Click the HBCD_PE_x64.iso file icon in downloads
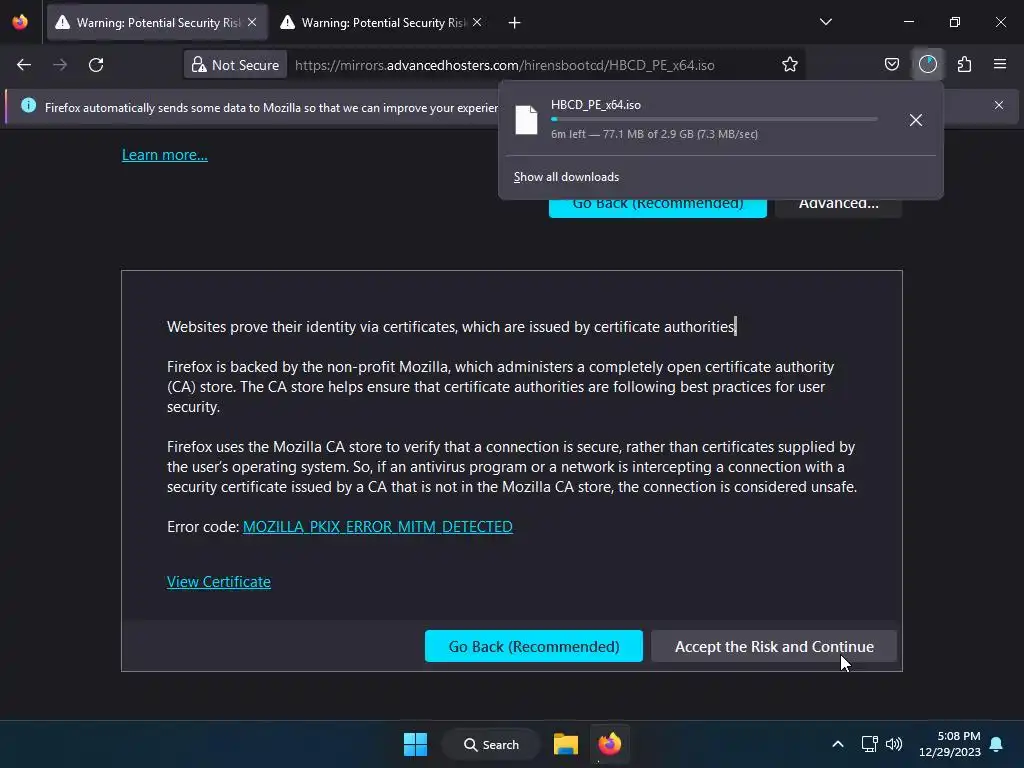 click(x=526, y=120)
